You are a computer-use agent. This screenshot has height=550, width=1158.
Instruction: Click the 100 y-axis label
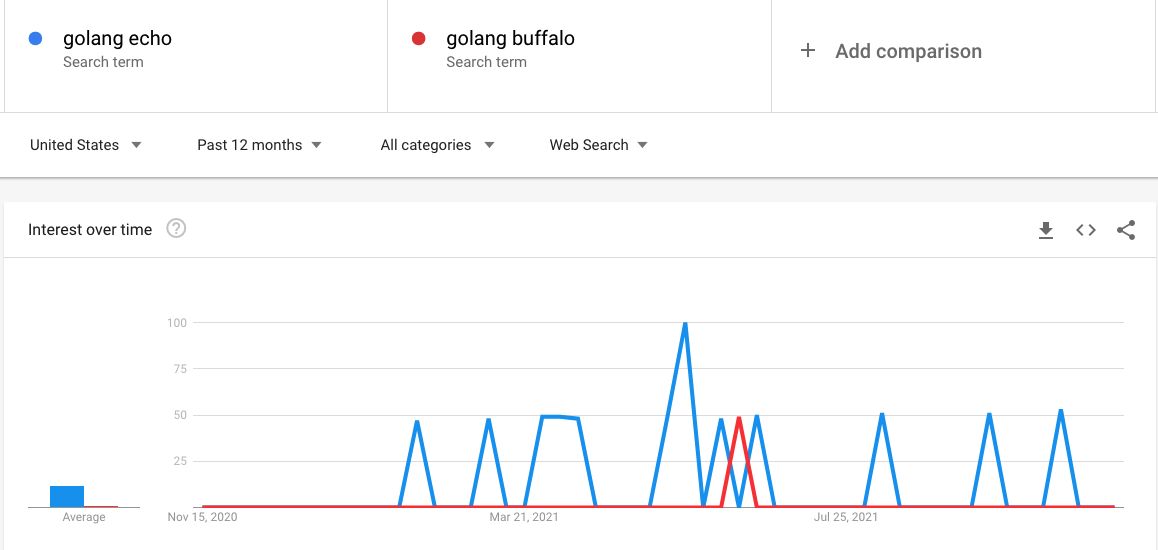pos(177,323)
